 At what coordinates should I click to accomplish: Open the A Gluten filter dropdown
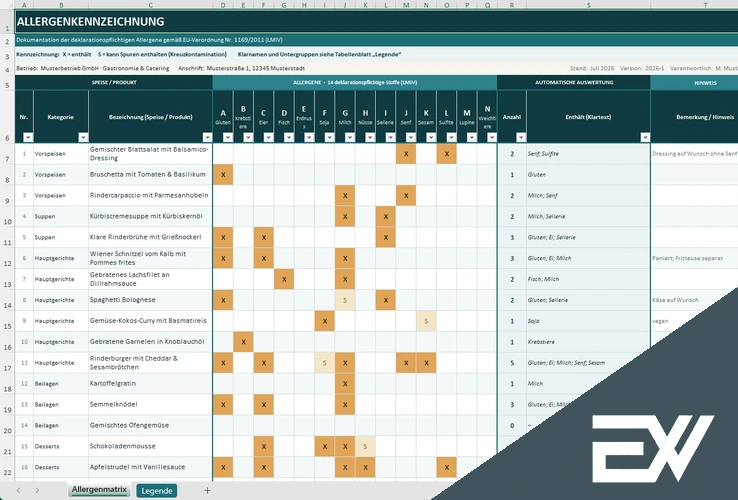point(228,137)
